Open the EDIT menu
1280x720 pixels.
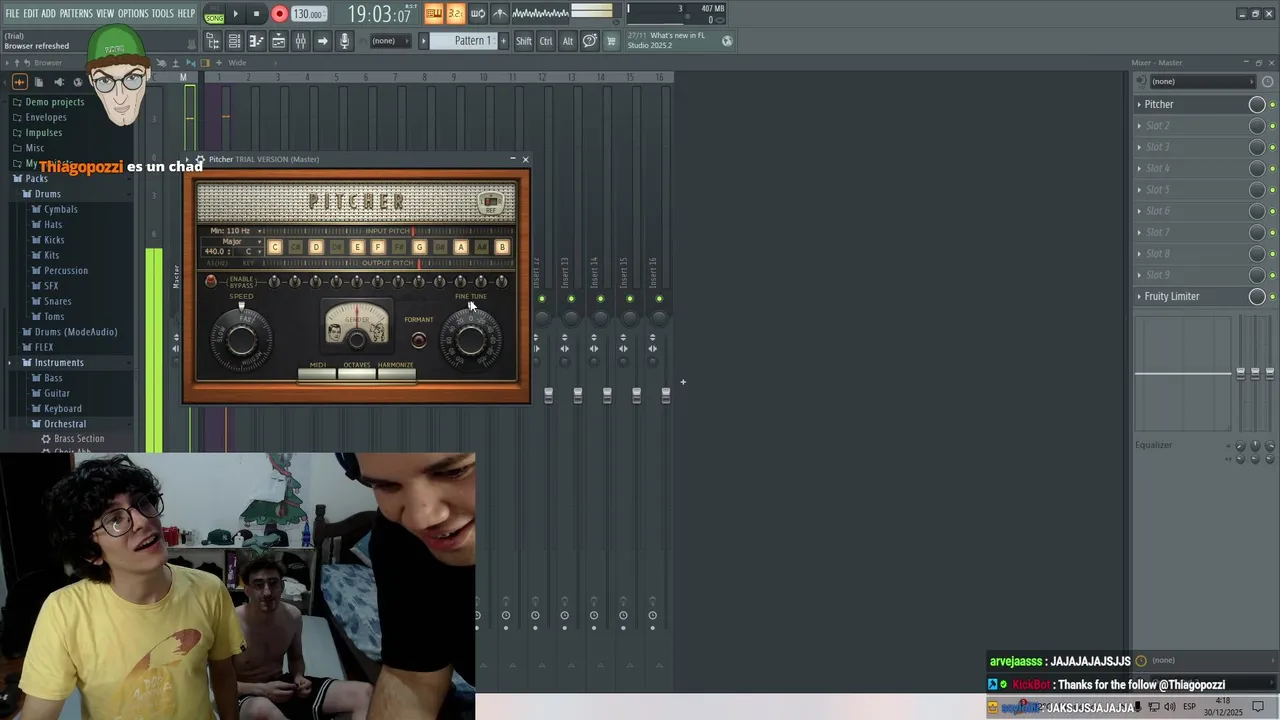(31, 14)
